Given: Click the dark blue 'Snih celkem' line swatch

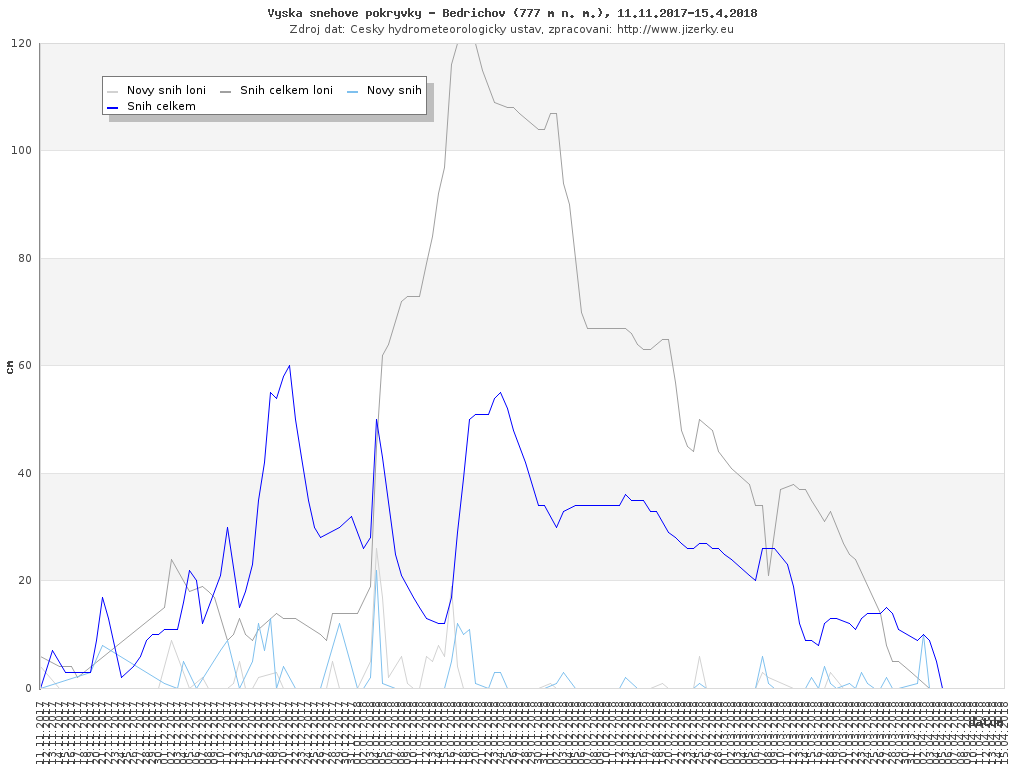Looking at the screenshot, I should click(x=113, y=106).
